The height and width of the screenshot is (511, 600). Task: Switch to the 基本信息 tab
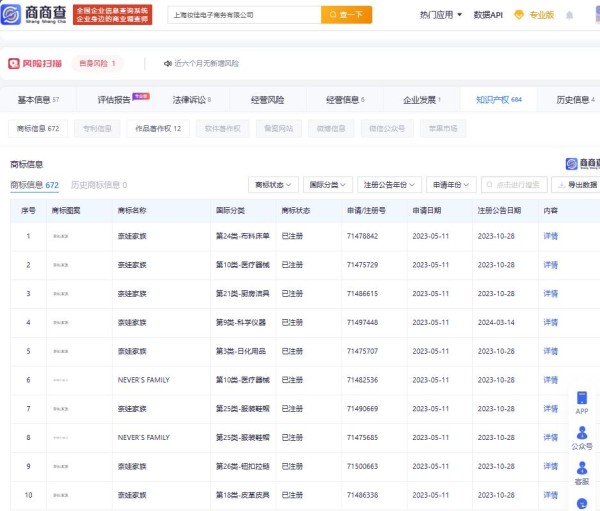39,100
